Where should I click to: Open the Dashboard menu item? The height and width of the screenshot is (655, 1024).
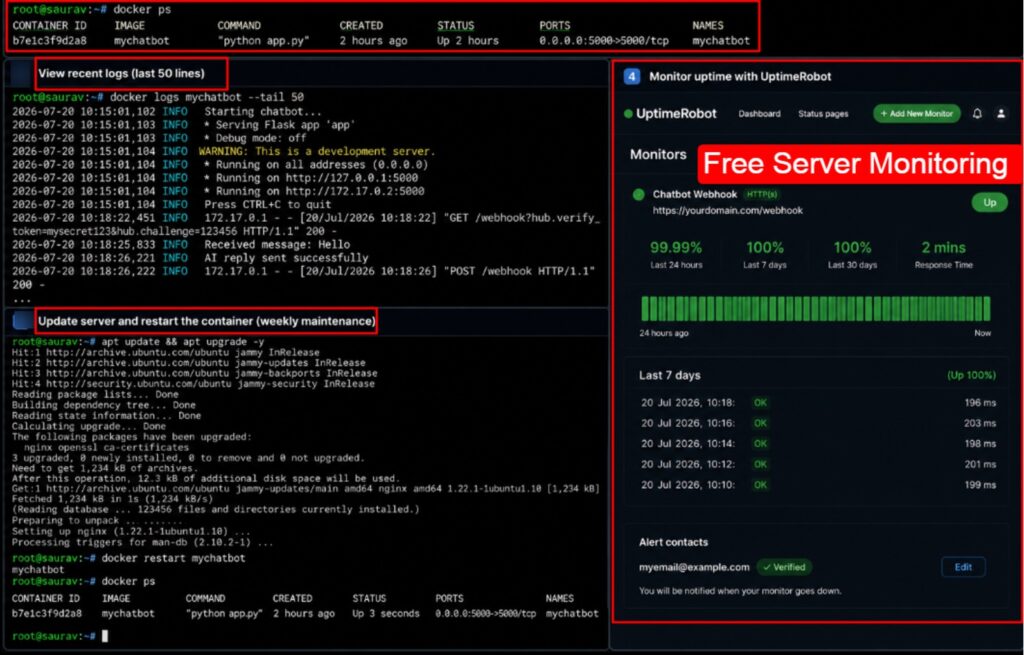coord(759,114)
